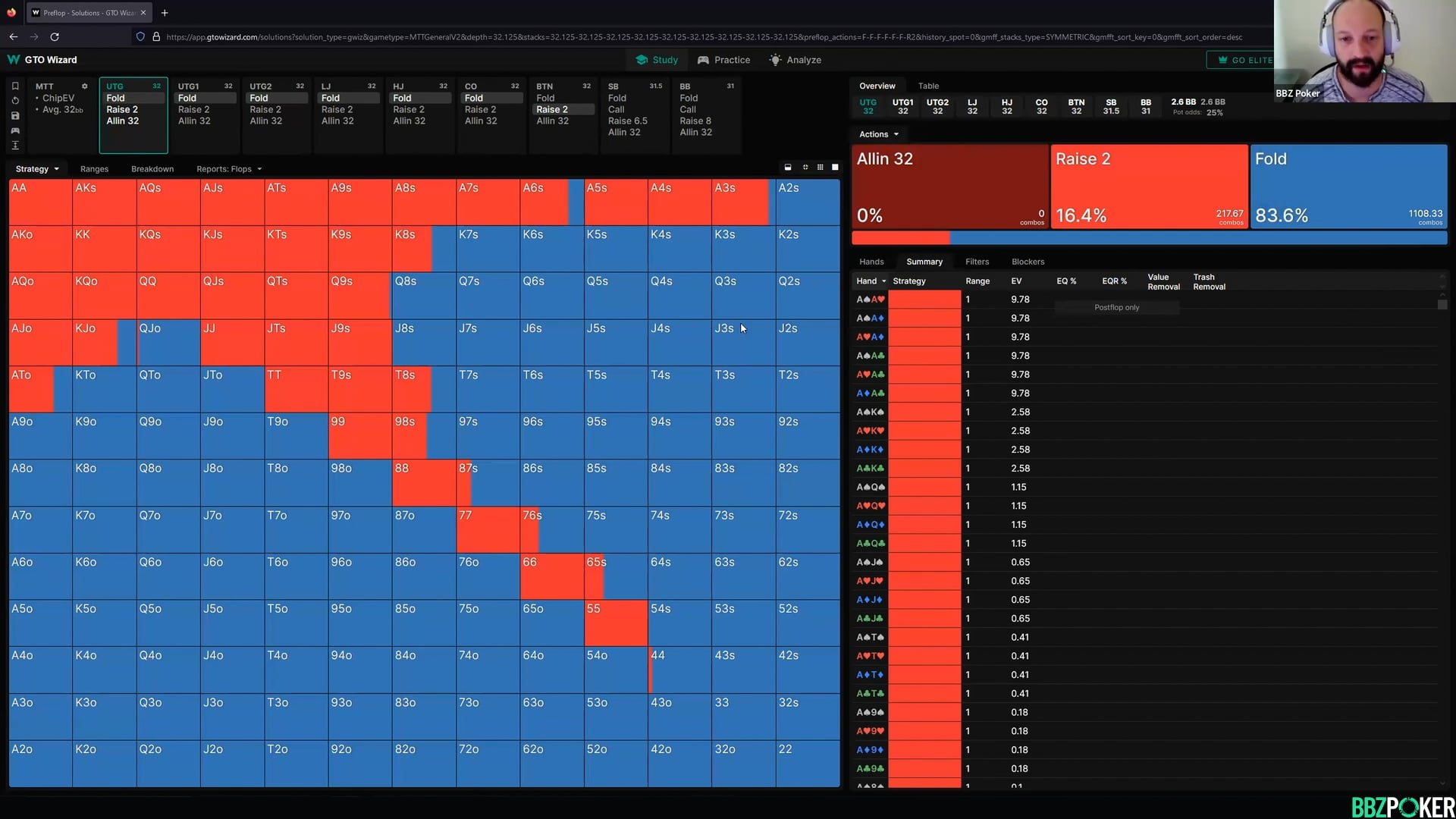Open the Actions dropdown
This screenshot has height=819, width=1456.
(x=878, y=134)
